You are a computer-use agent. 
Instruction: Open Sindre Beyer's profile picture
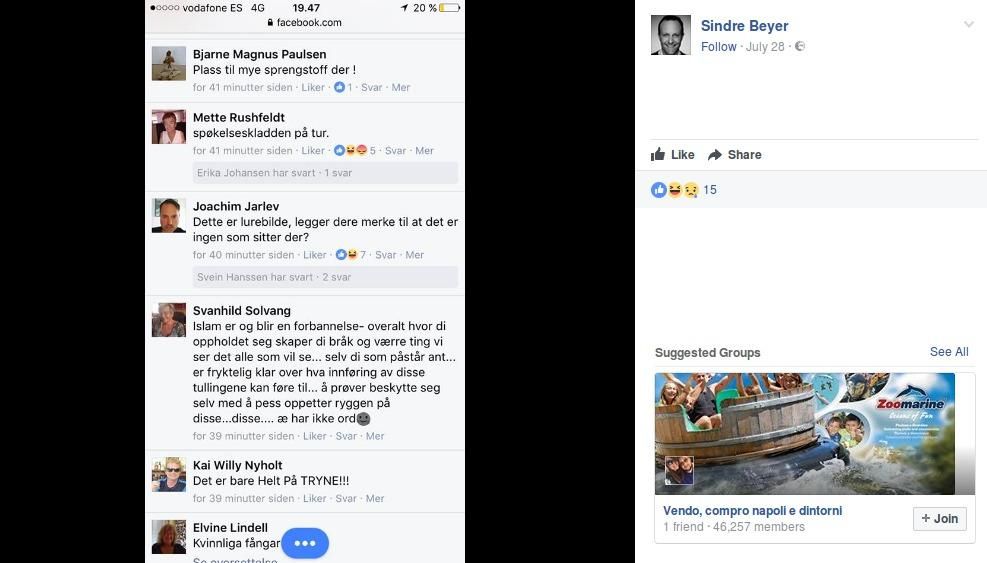click(x=670, y=35)
